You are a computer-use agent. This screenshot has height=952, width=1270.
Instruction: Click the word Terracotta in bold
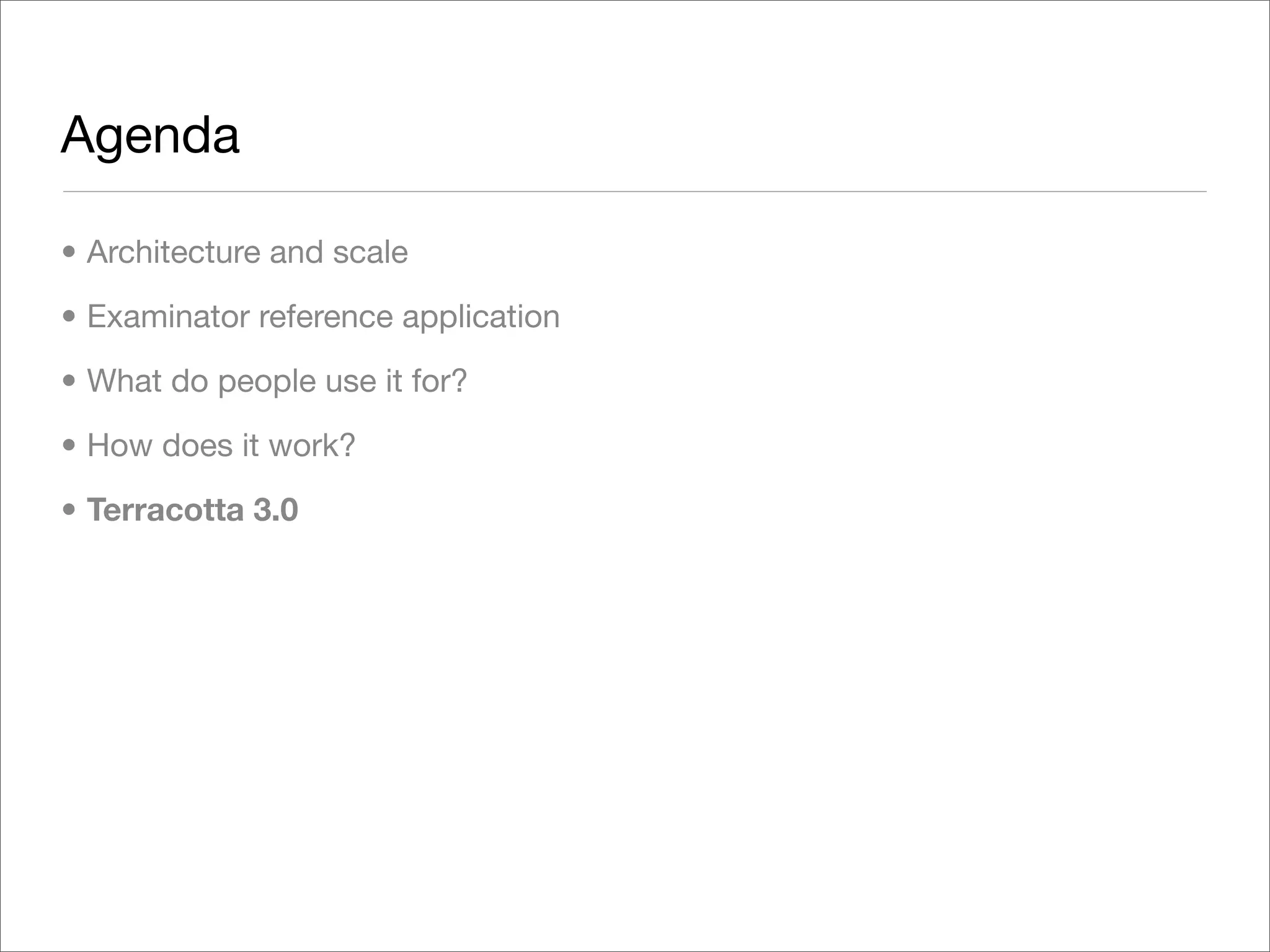[x=165, y=510]
